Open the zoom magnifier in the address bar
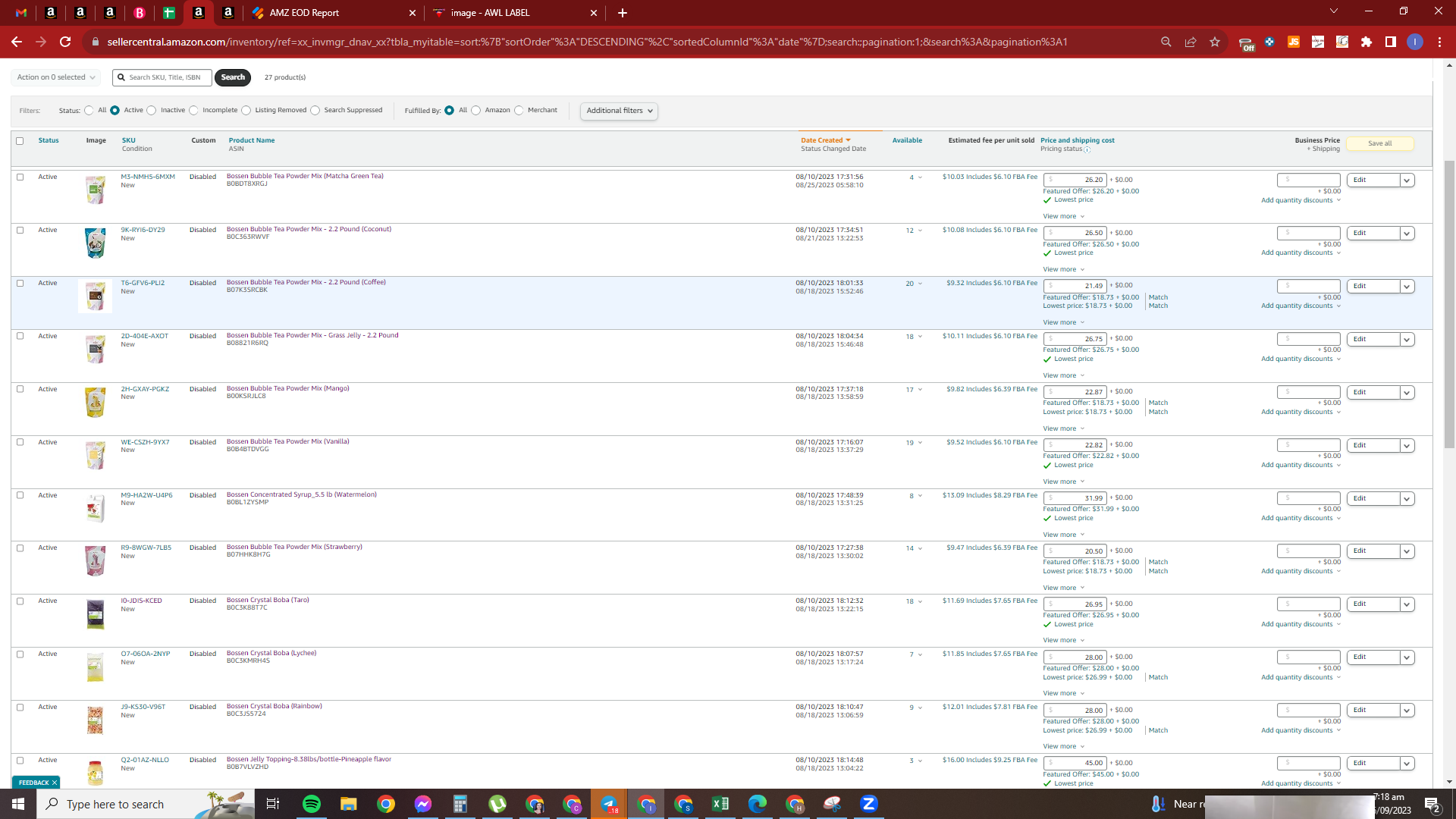Viewport: 1456px width, 819px height. click(1166, 42)
